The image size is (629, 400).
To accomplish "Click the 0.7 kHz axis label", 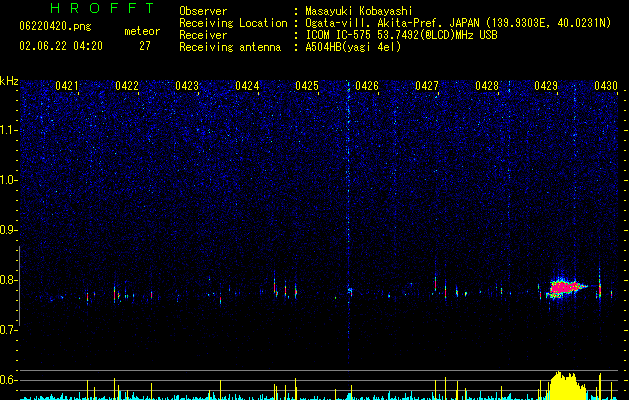I will [x=9, y=330].
